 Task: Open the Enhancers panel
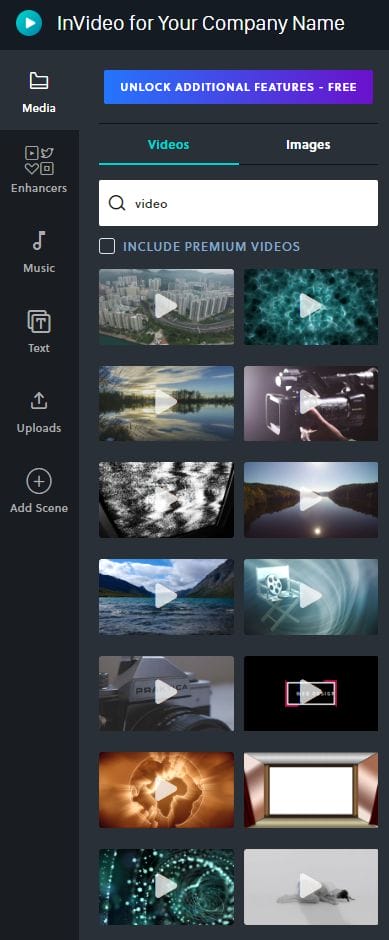coord(39,170)
